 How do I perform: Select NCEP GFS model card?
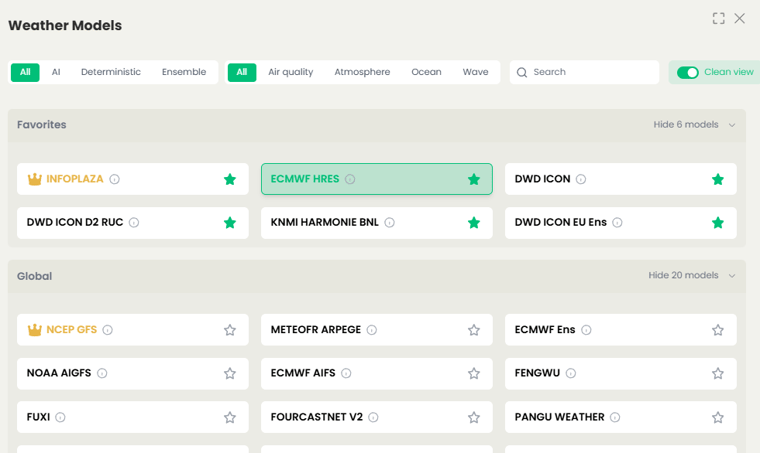pos(133,330)
